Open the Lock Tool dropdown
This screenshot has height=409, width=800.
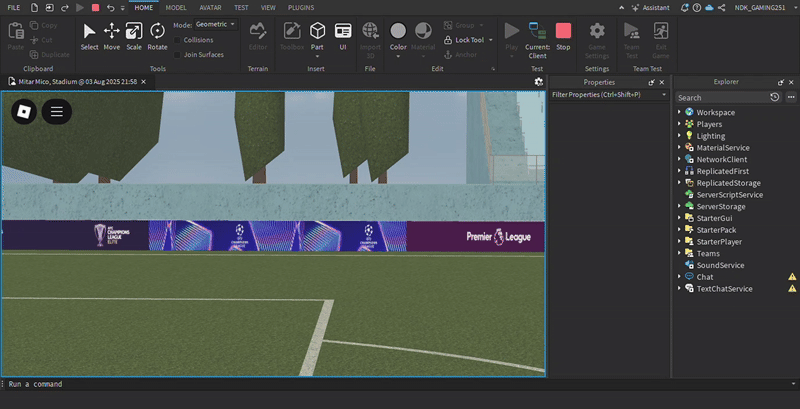coord(491,40)
